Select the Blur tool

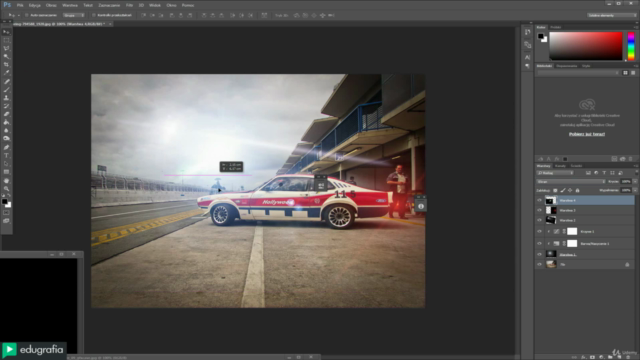pos(6,131)
